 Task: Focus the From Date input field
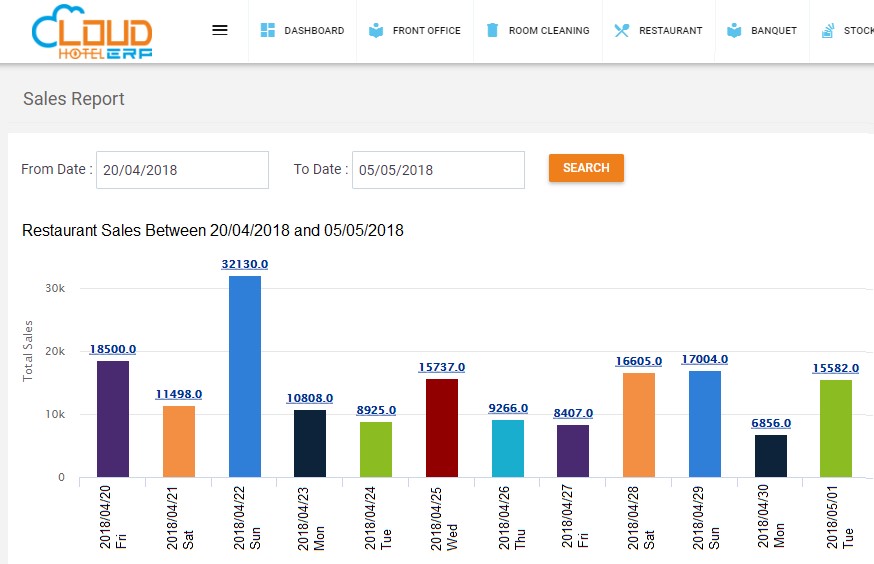pyautogui.click(x=182, y=170)
